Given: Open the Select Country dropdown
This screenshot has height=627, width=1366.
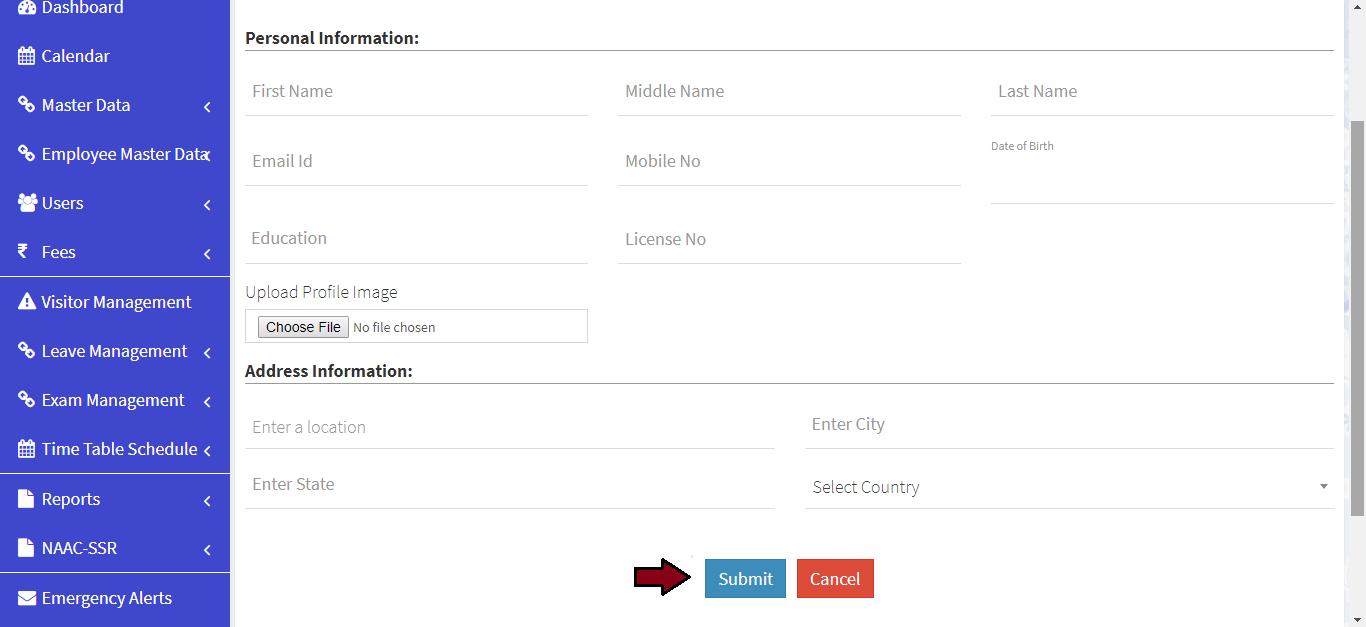Looking at the screenshot, I should [x=1069, y=487].
